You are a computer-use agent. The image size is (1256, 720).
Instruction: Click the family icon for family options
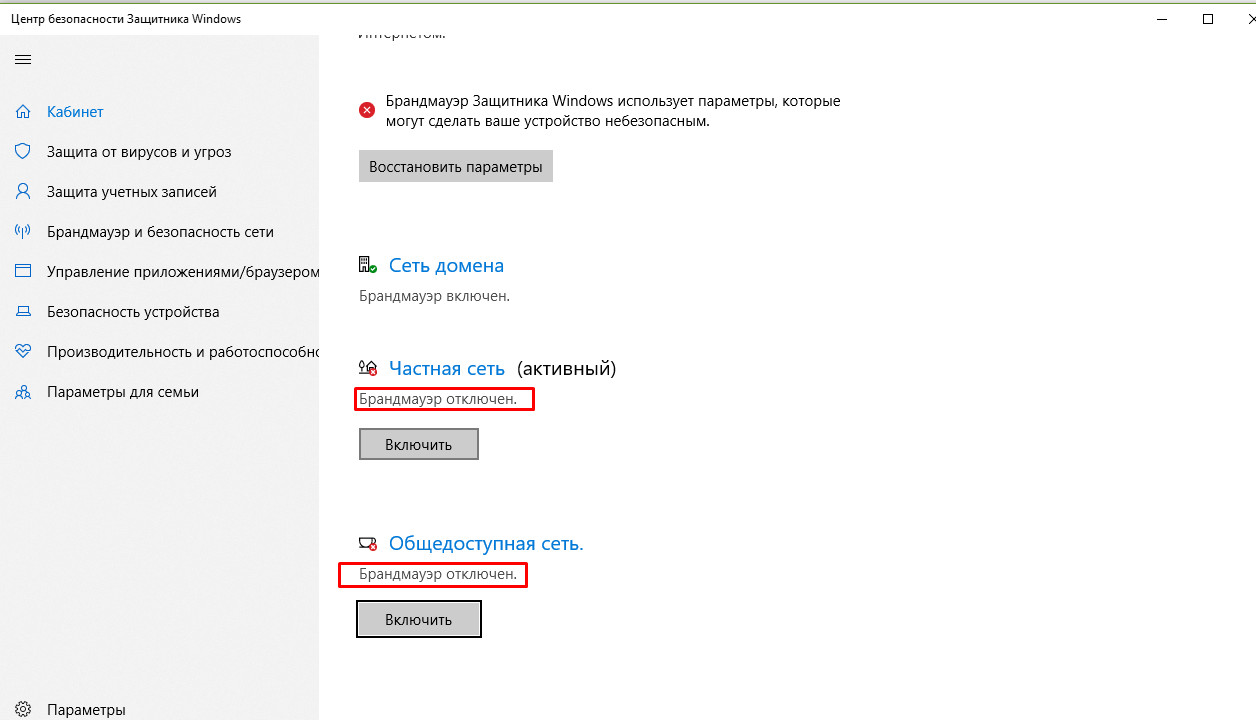[x=23, y=392]
